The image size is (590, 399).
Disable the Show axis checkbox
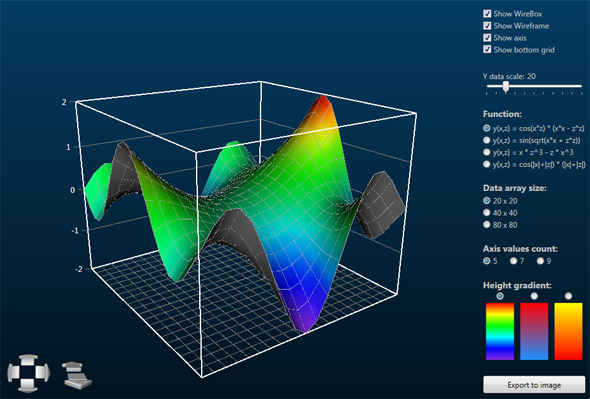click(487, 38)
